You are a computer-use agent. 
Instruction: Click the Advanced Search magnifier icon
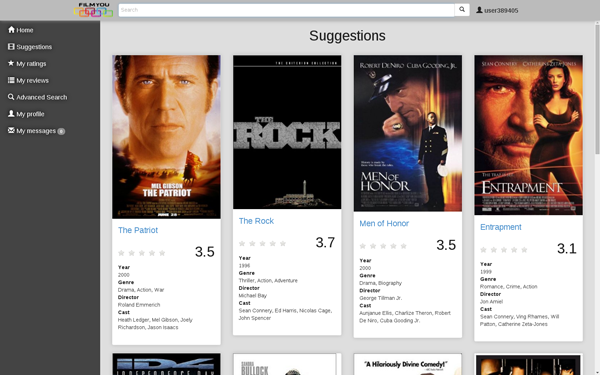coord(11,97)
